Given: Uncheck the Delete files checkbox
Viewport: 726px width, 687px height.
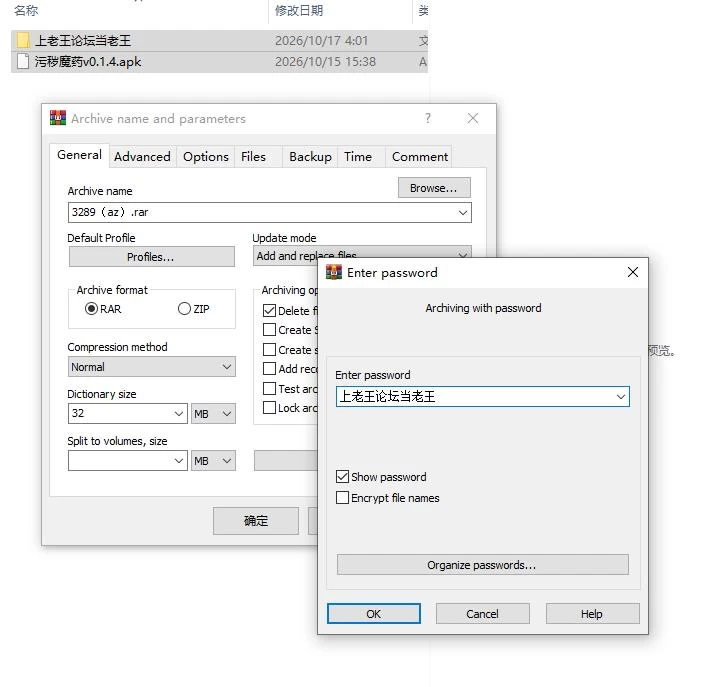Looking at the screenshot, I should pyautogui.click(x=269, y=311).
